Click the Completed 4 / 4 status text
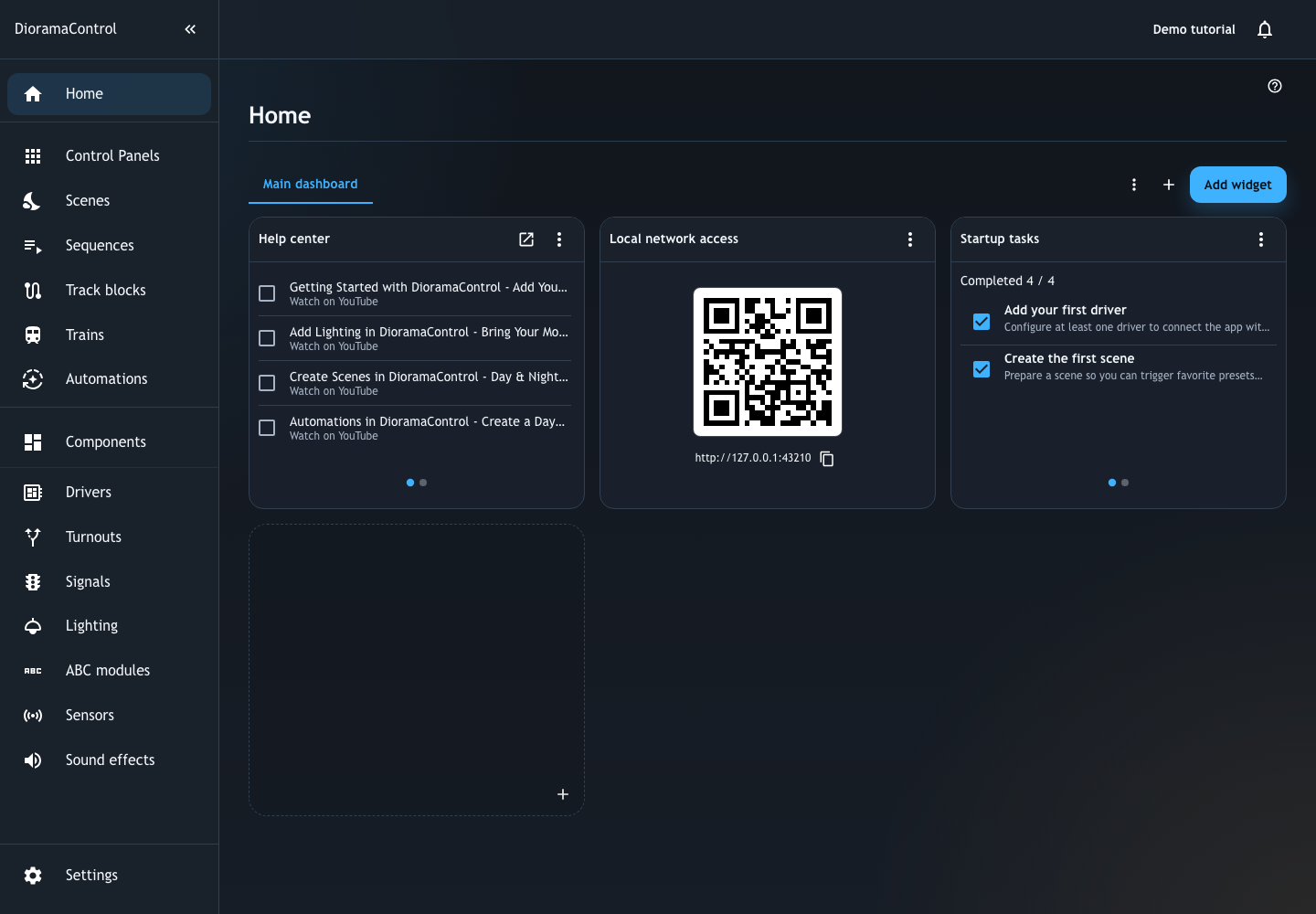Image resolution: width=1316 pixels, height=914 pixels. pyautogui.click(x=1007, y=281)
